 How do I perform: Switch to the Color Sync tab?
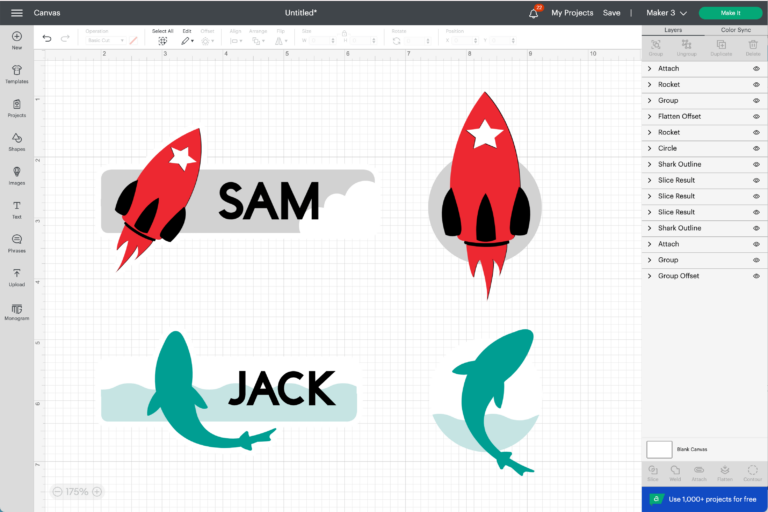(736, 30)
